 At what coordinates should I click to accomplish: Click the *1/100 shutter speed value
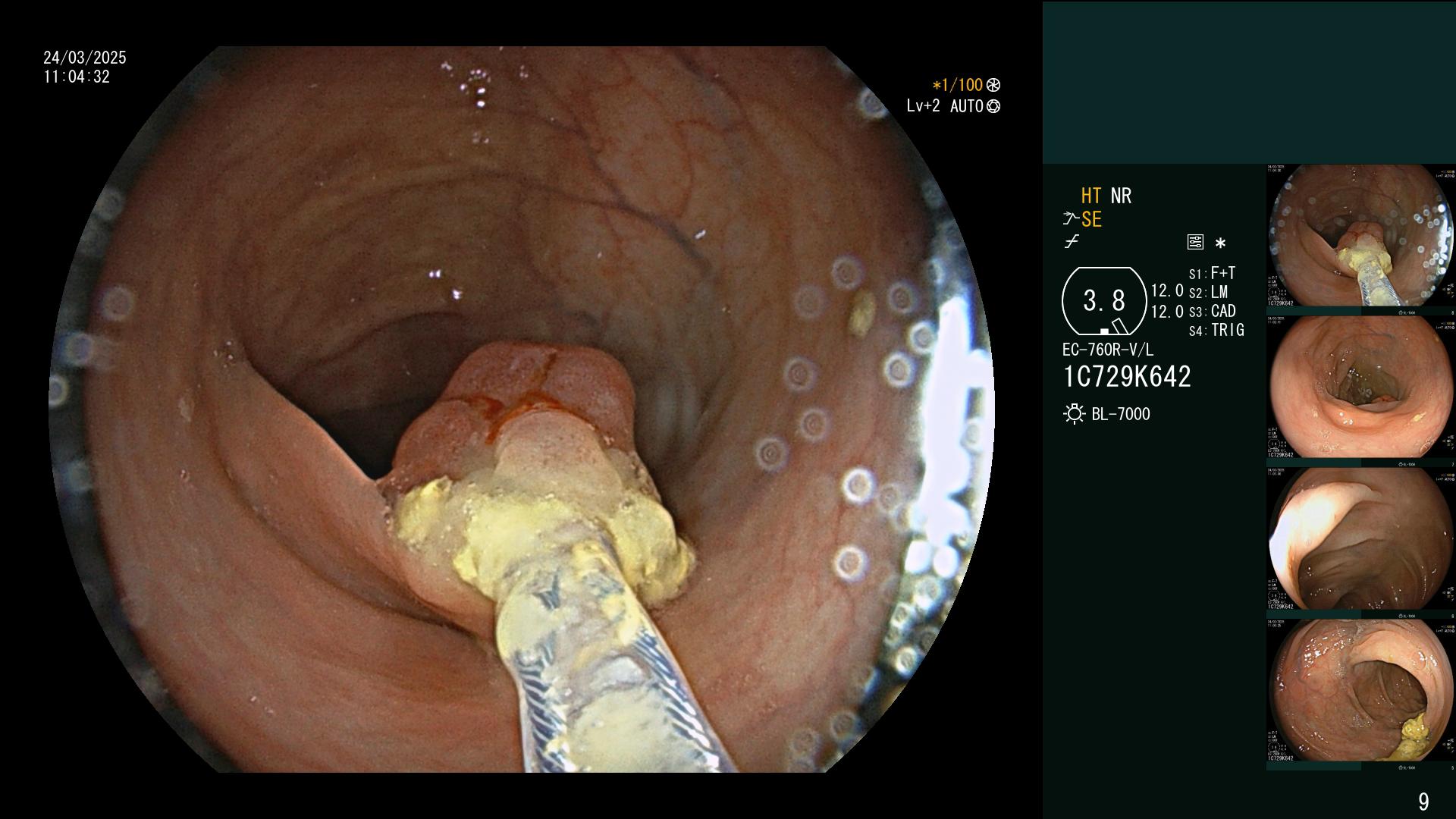[958, 85]
